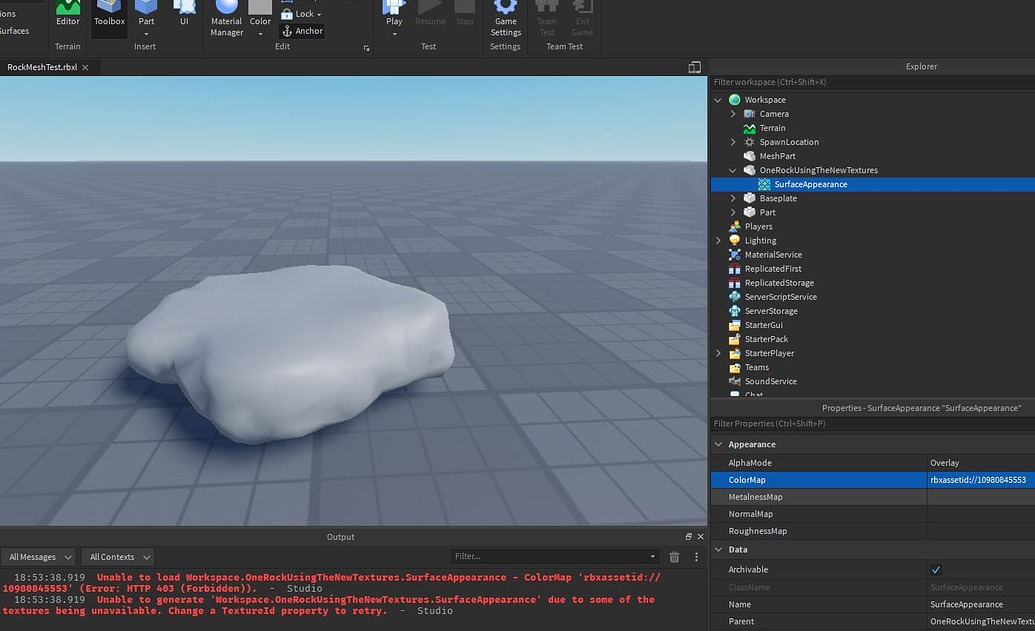Open Edit group dialog launcher
Image resolution: width=1035 pixels, height=631 pixels.
(x=366, y=48)
